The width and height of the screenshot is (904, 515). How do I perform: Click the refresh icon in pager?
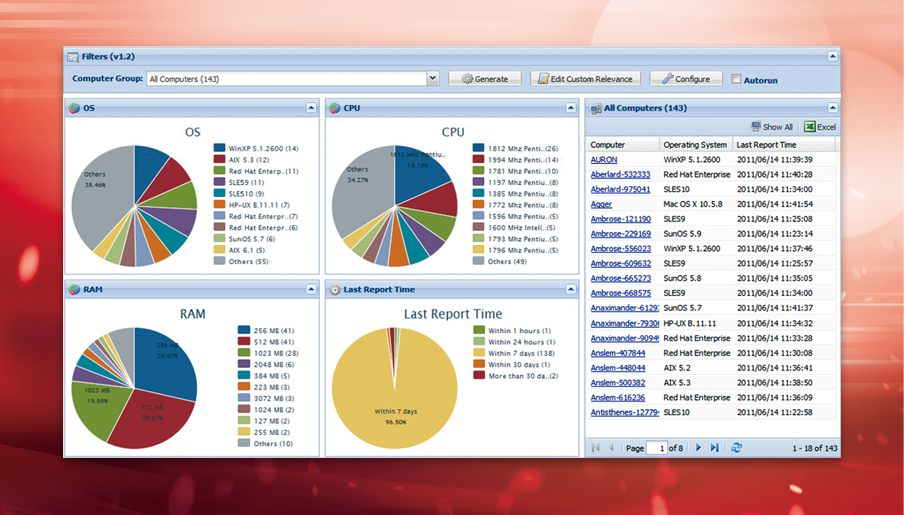coord(736,448)
